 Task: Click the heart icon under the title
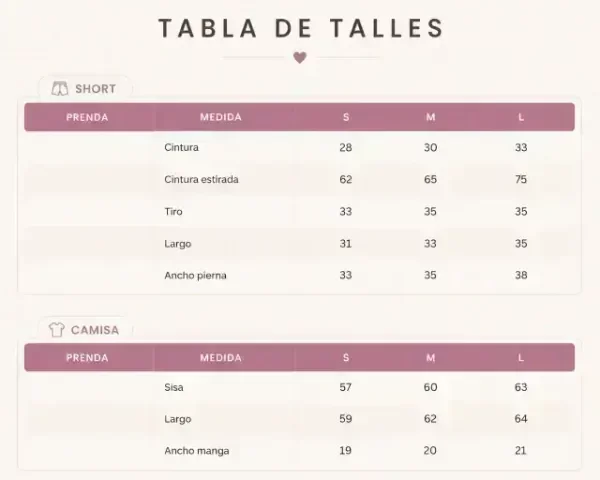pos(300,57)
